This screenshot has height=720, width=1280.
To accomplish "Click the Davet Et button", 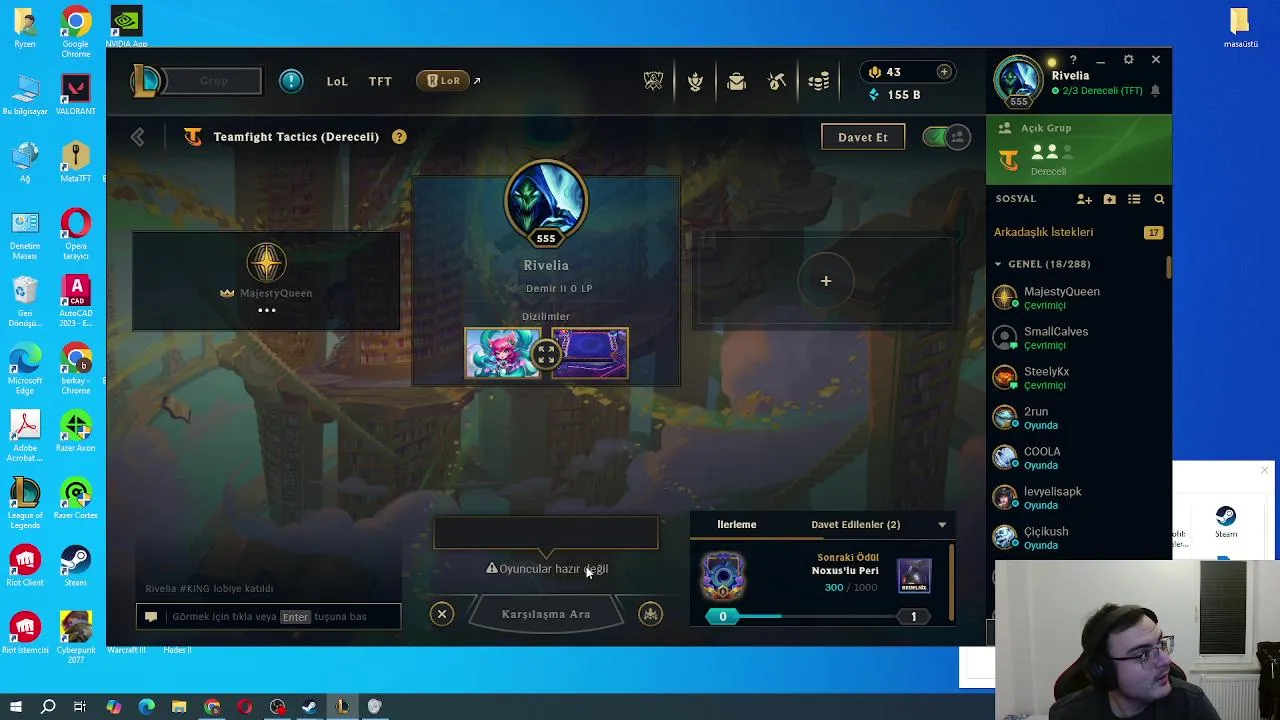I will 863,137.
